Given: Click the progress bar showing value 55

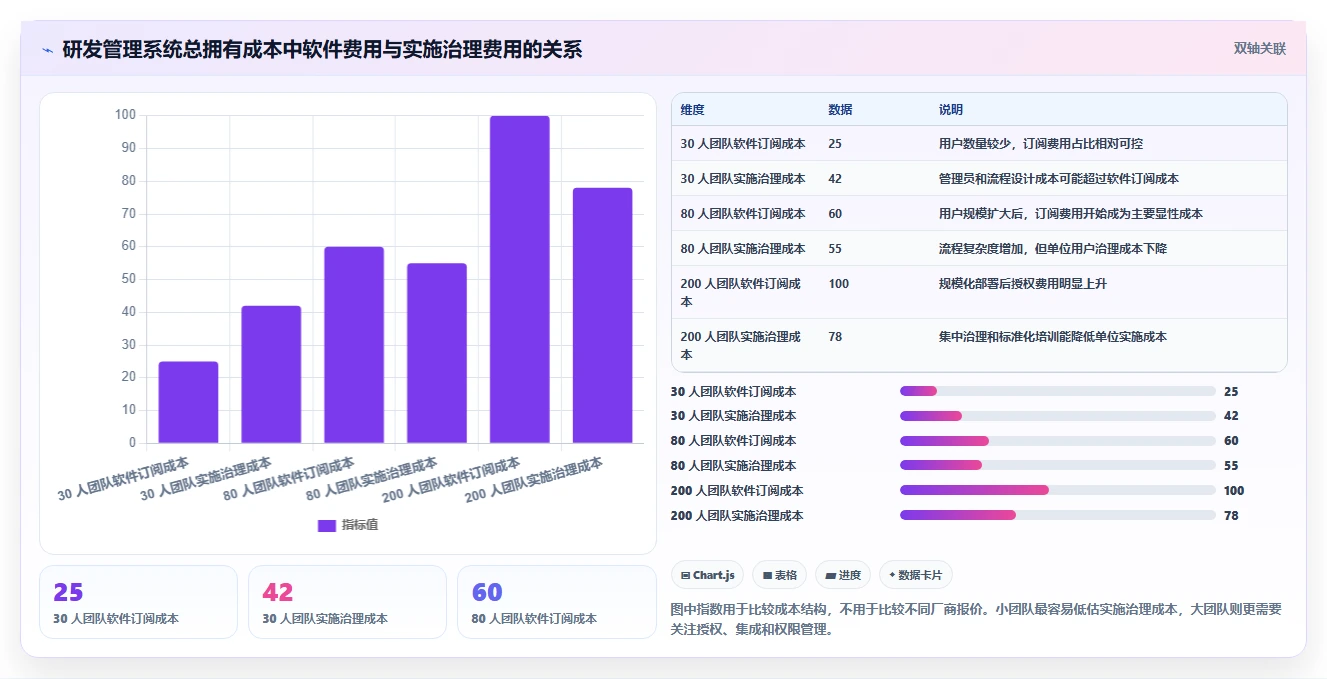Looking at the screenshot, I should click(x=1058, y=466).
